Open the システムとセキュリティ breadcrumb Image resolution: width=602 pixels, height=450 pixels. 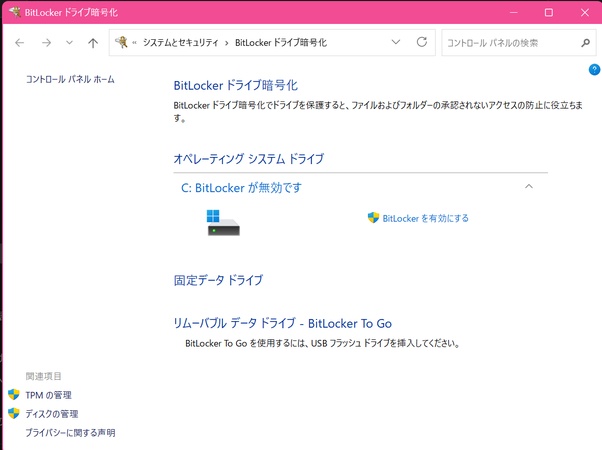[x=180, y=43]
